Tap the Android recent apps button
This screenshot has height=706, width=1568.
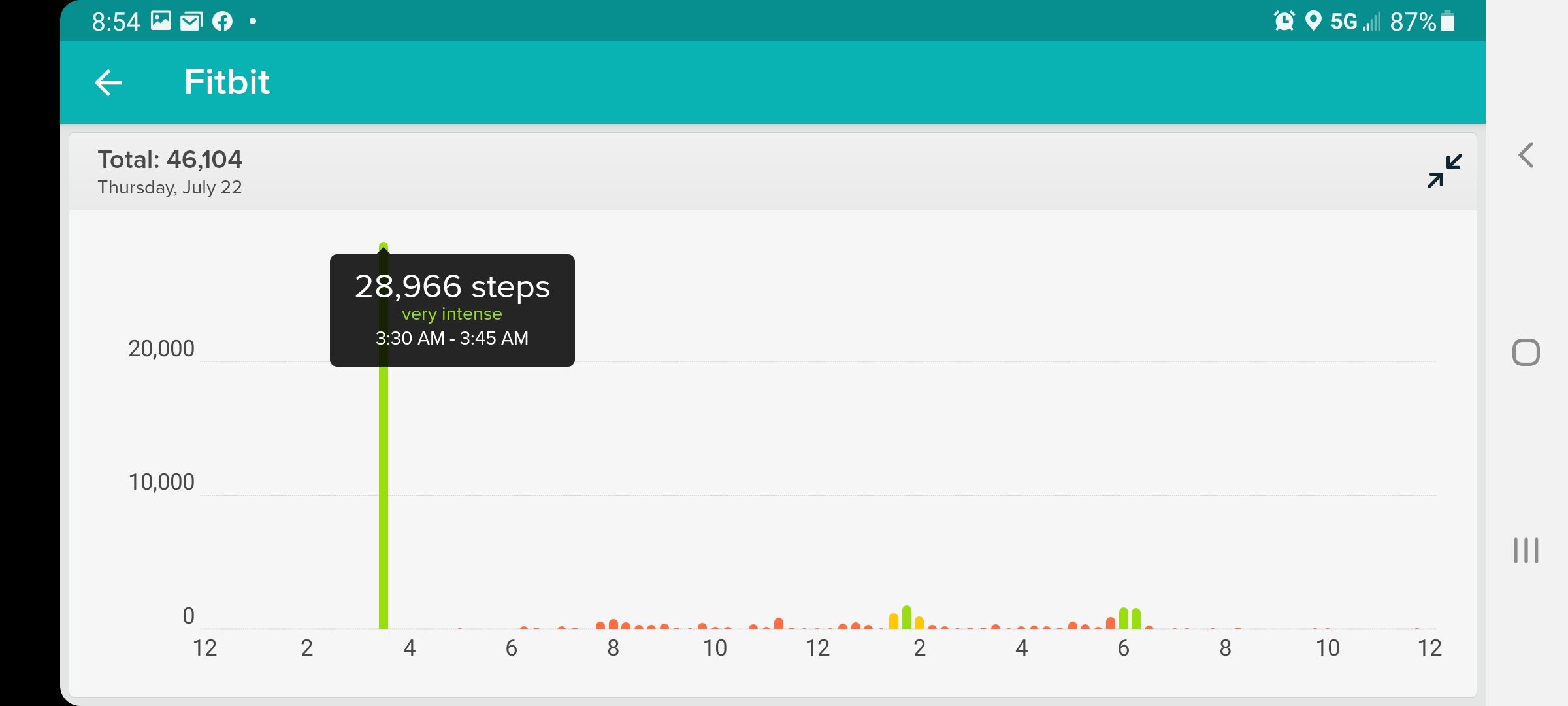click(x=1526, y=550)
